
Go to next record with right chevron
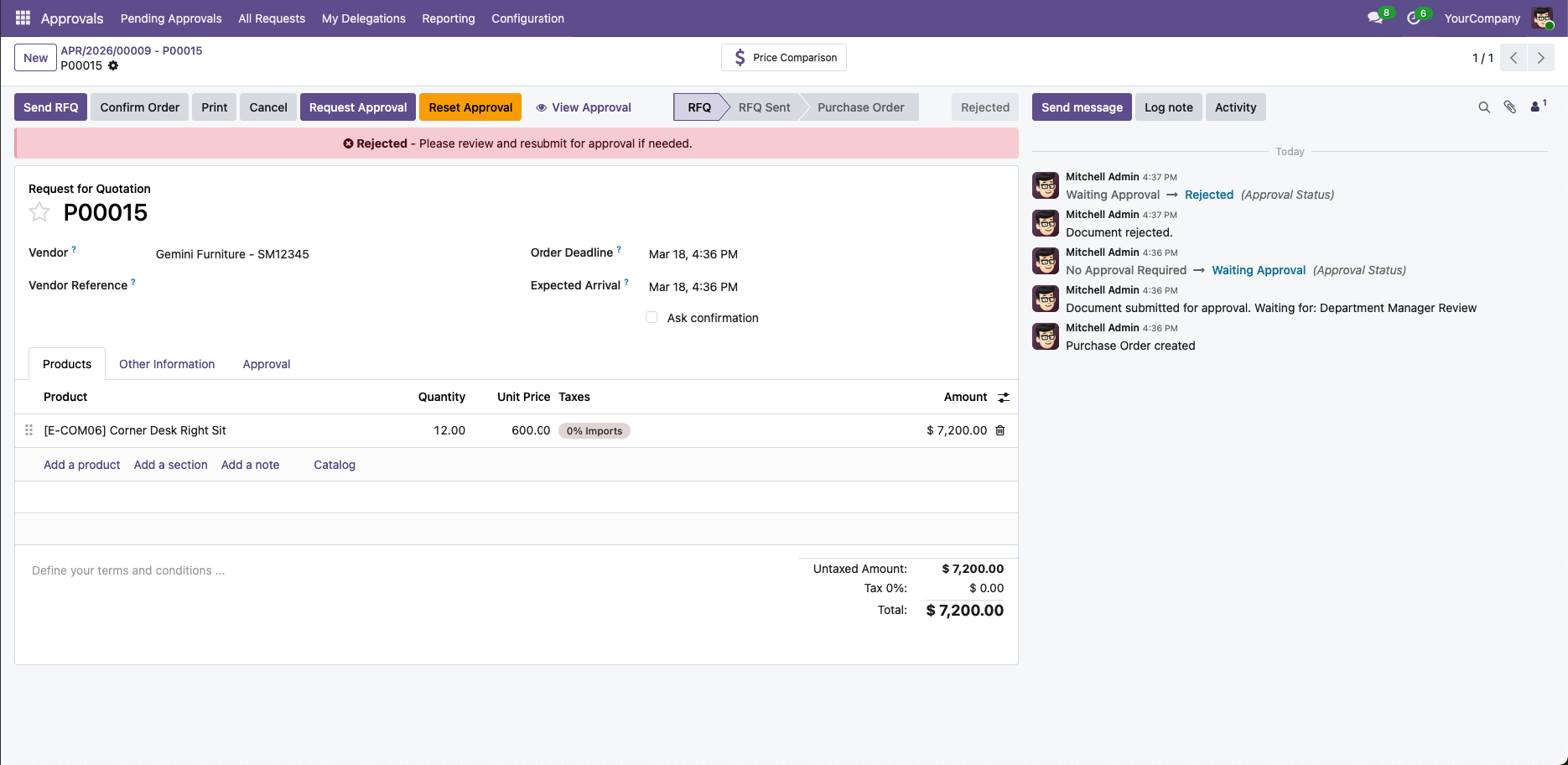point(1541,58)
